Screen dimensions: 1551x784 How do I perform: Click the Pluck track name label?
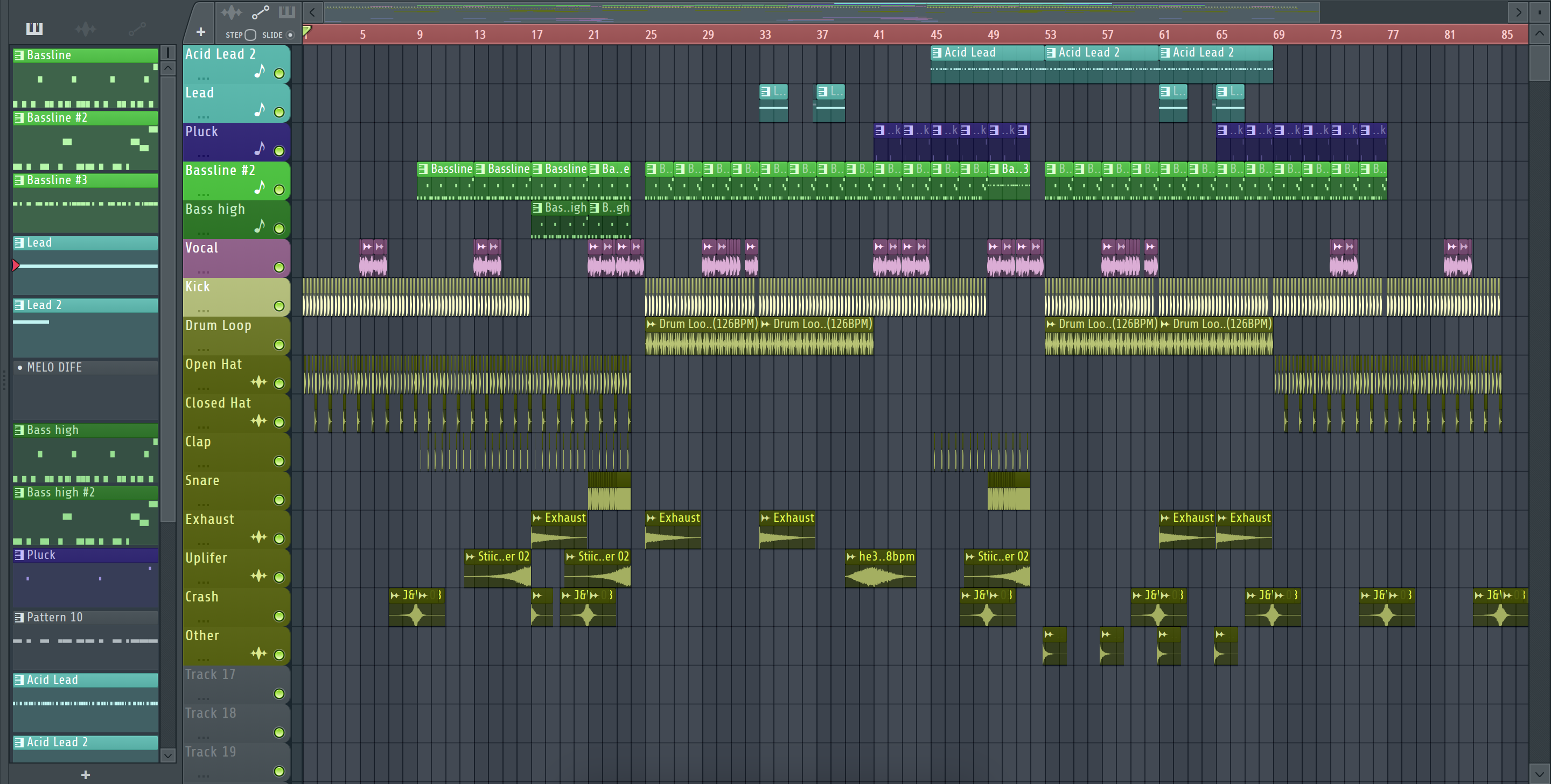202,131
